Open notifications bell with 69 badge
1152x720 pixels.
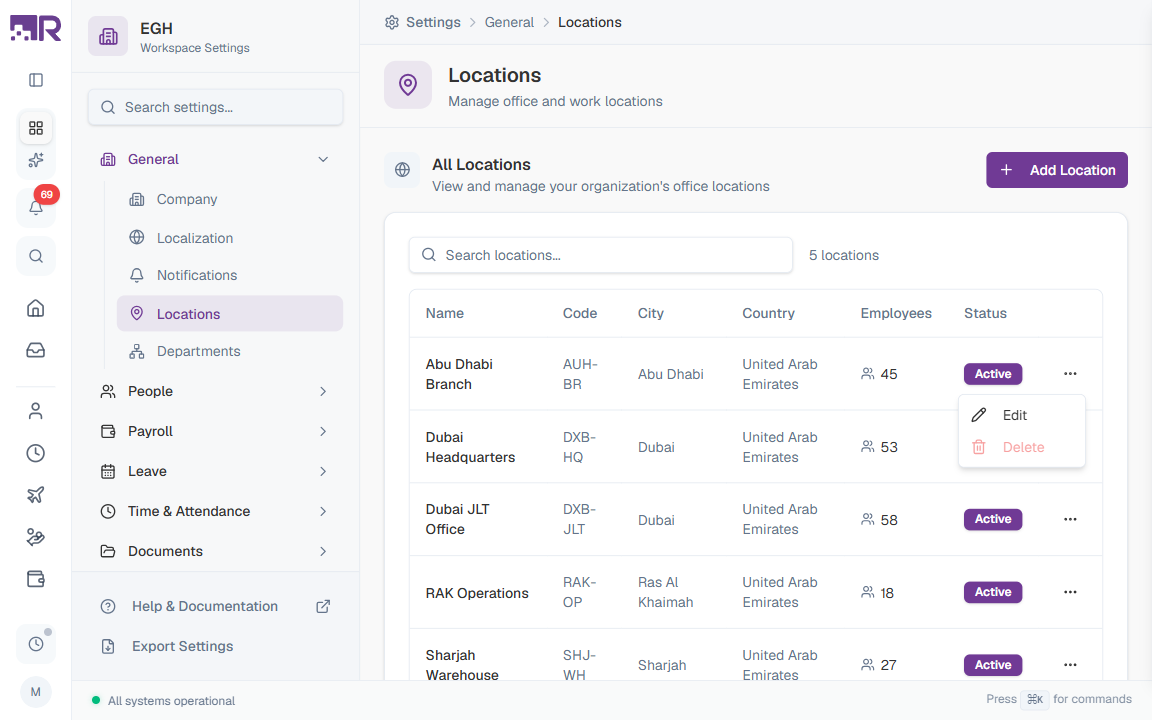pos(35,207)
